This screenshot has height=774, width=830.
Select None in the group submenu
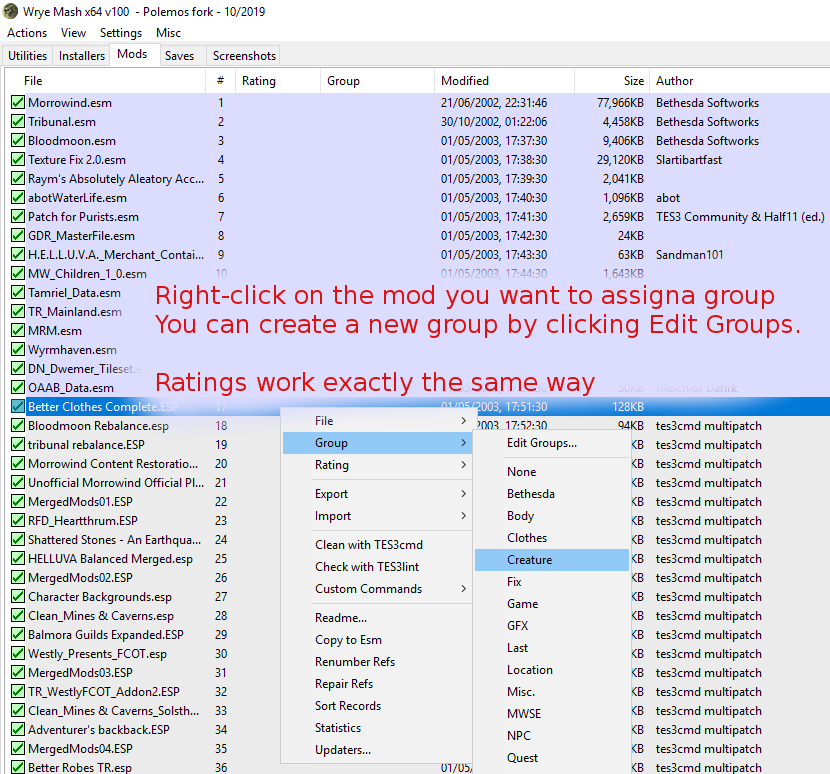point(552,472)
